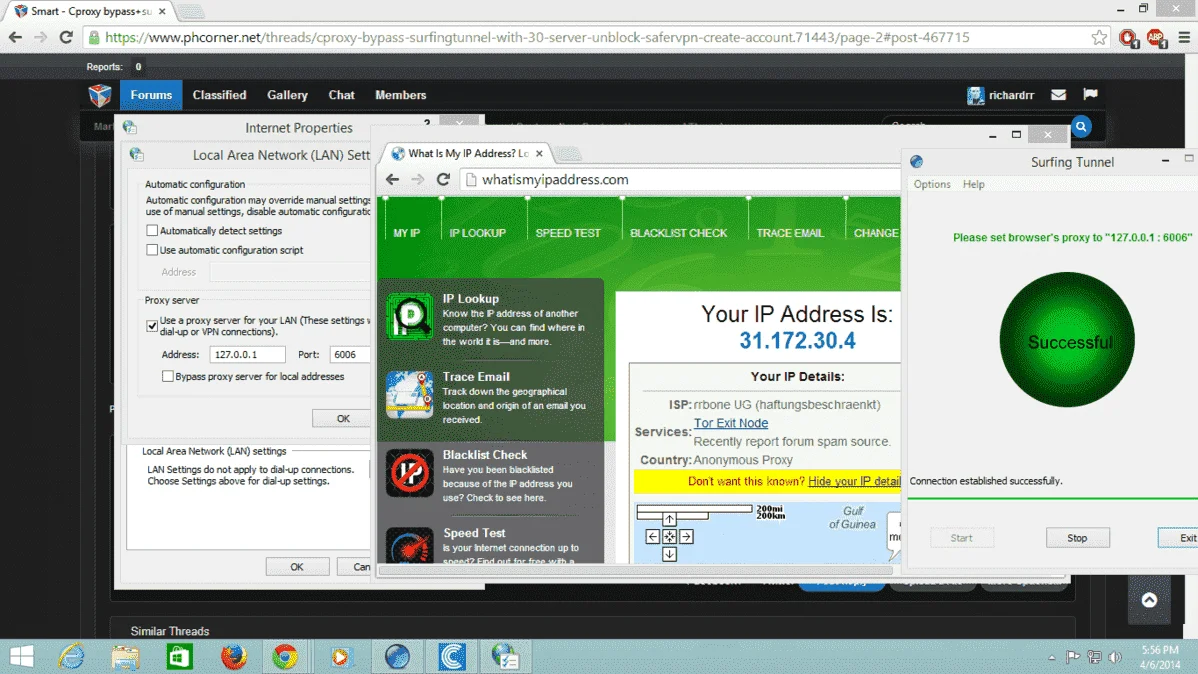Click the phcorner site logo
This screenshot has width=1198, height=674.
point(99,96)
